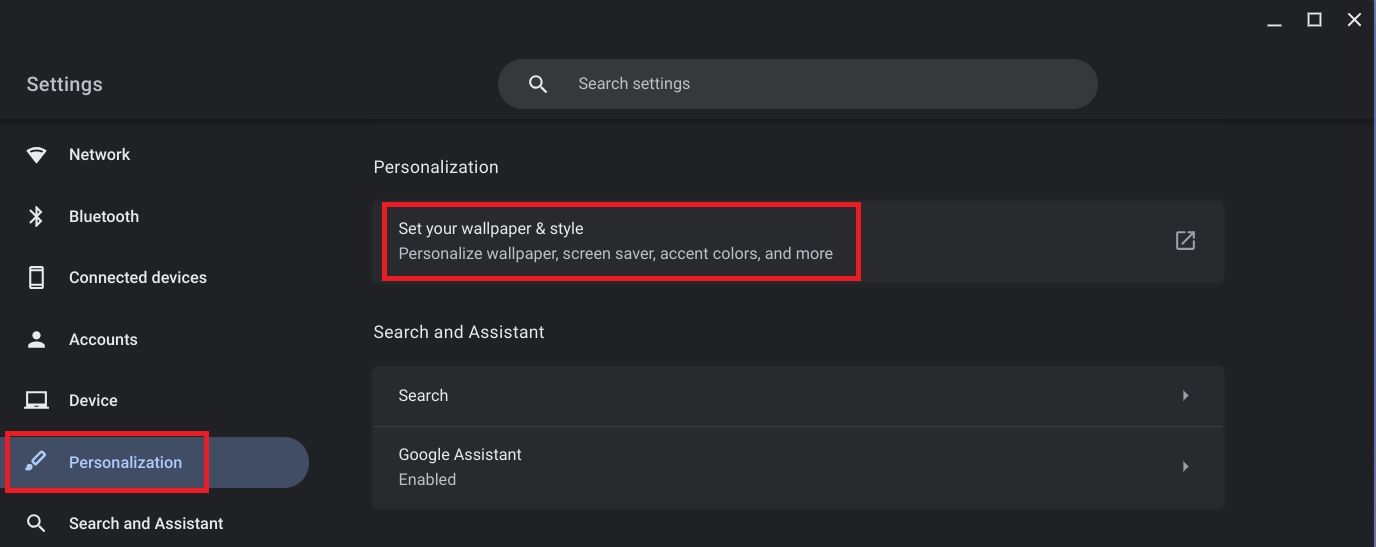Click the Accounts person icon
The height and width of the screenshot is (547, 1376).
(x=37, y=339)
